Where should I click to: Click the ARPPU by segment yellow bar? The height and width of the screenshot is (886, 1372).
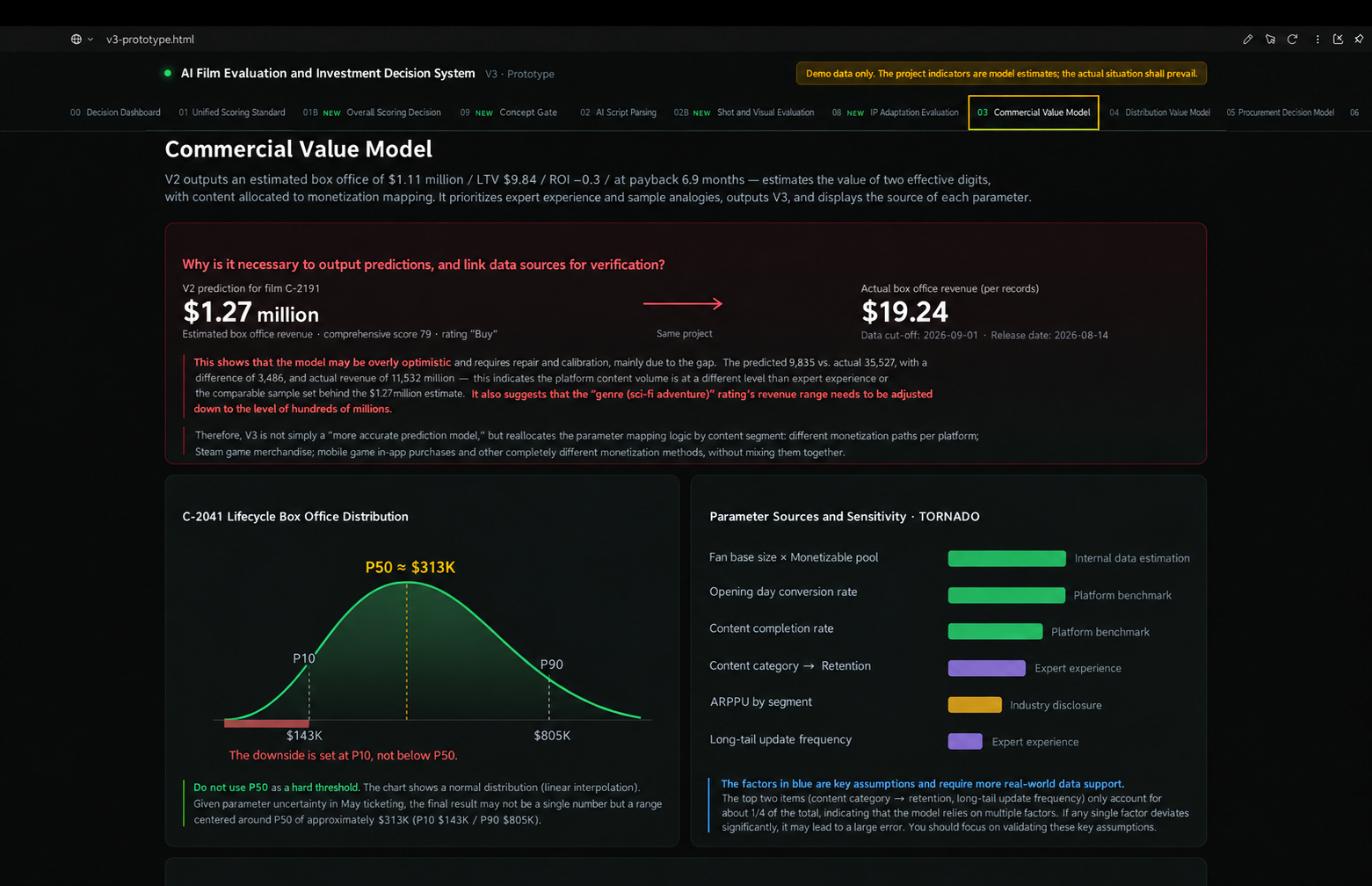(x=975, y=705)
